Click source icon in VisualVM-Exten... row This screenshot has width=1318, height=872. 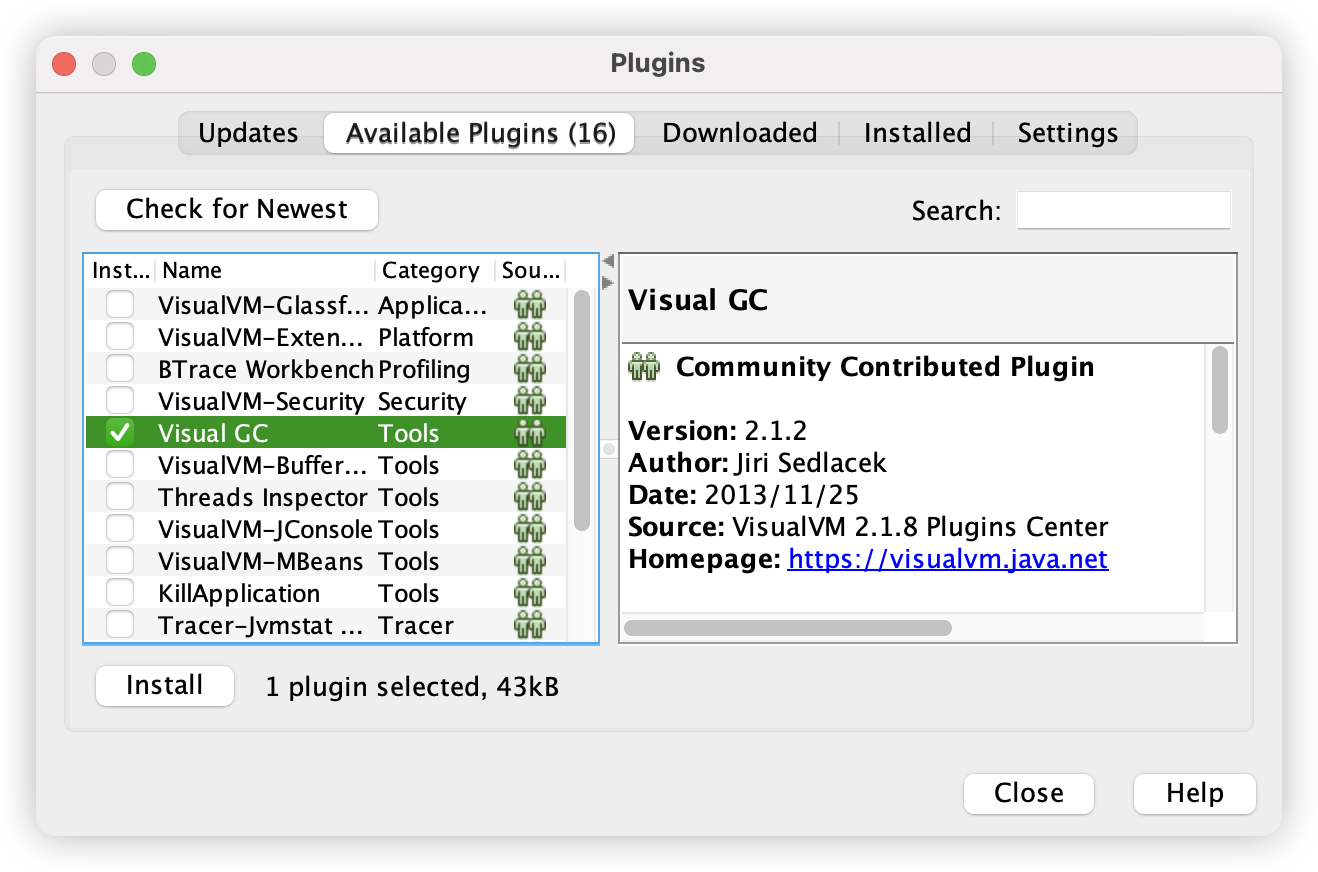(530, 337)
